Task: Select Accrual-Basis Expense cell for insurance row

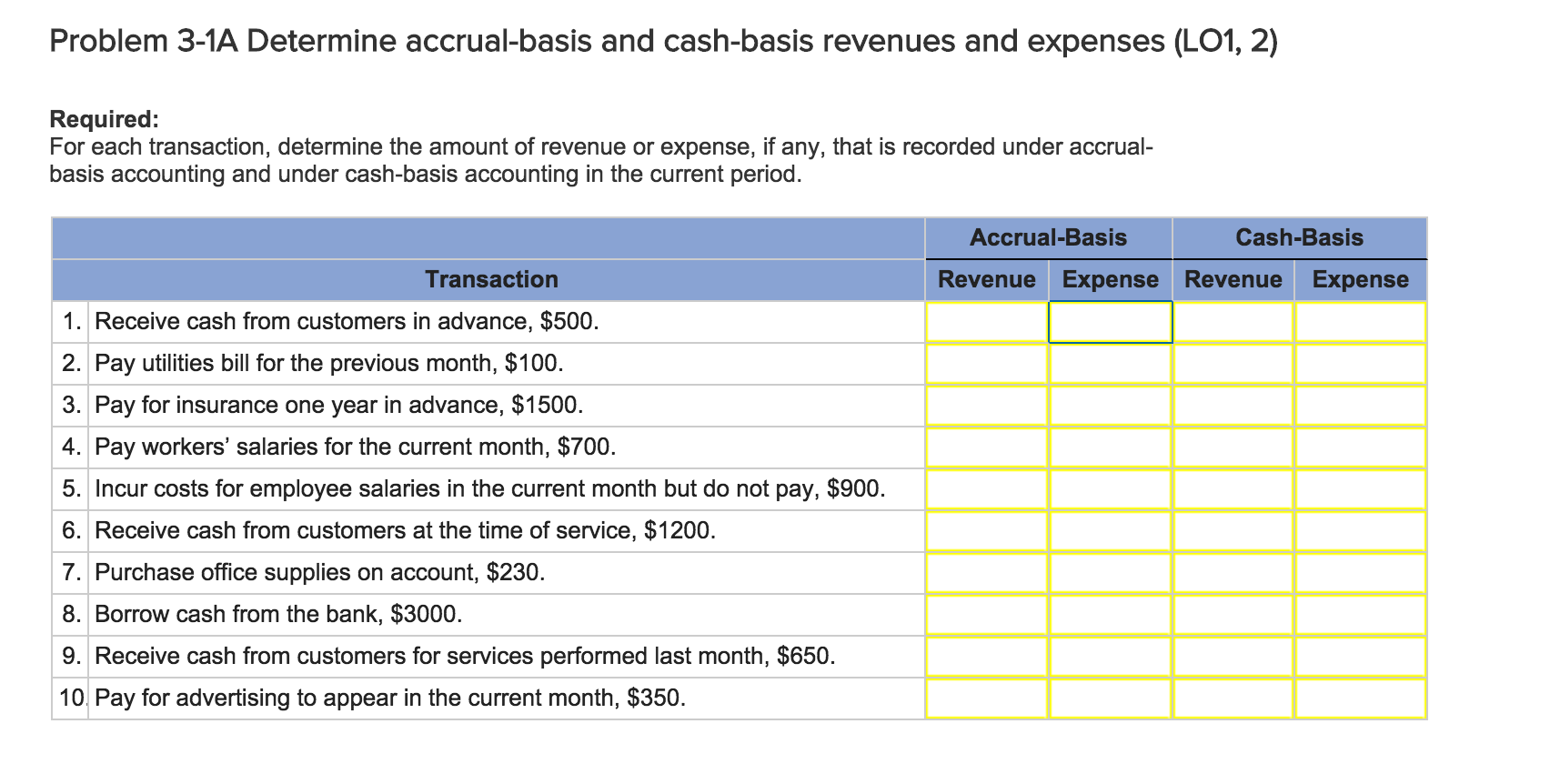Action: pyautogui.click(x=1111, y=406)
